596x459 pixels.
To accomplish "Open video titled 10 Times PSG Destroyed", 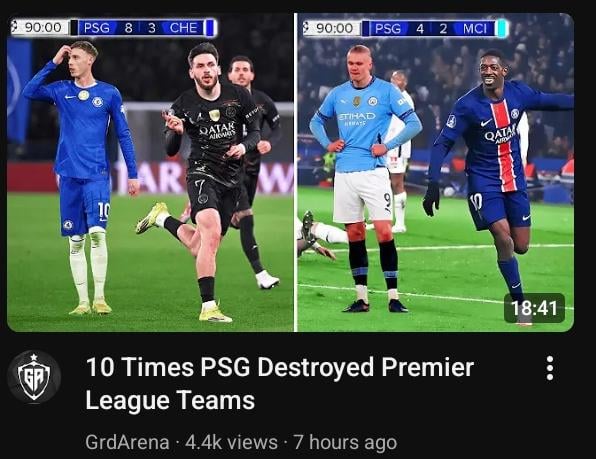I will click(279, 383).
